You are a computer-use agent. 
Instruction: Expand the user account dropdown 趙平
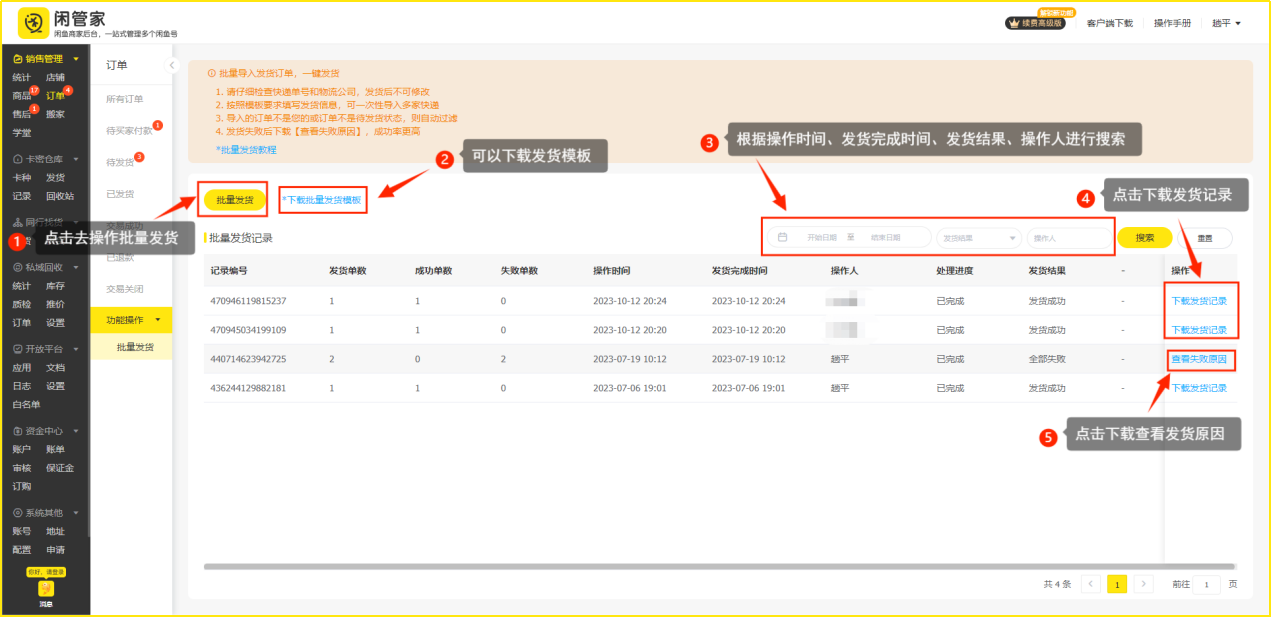1226,23
